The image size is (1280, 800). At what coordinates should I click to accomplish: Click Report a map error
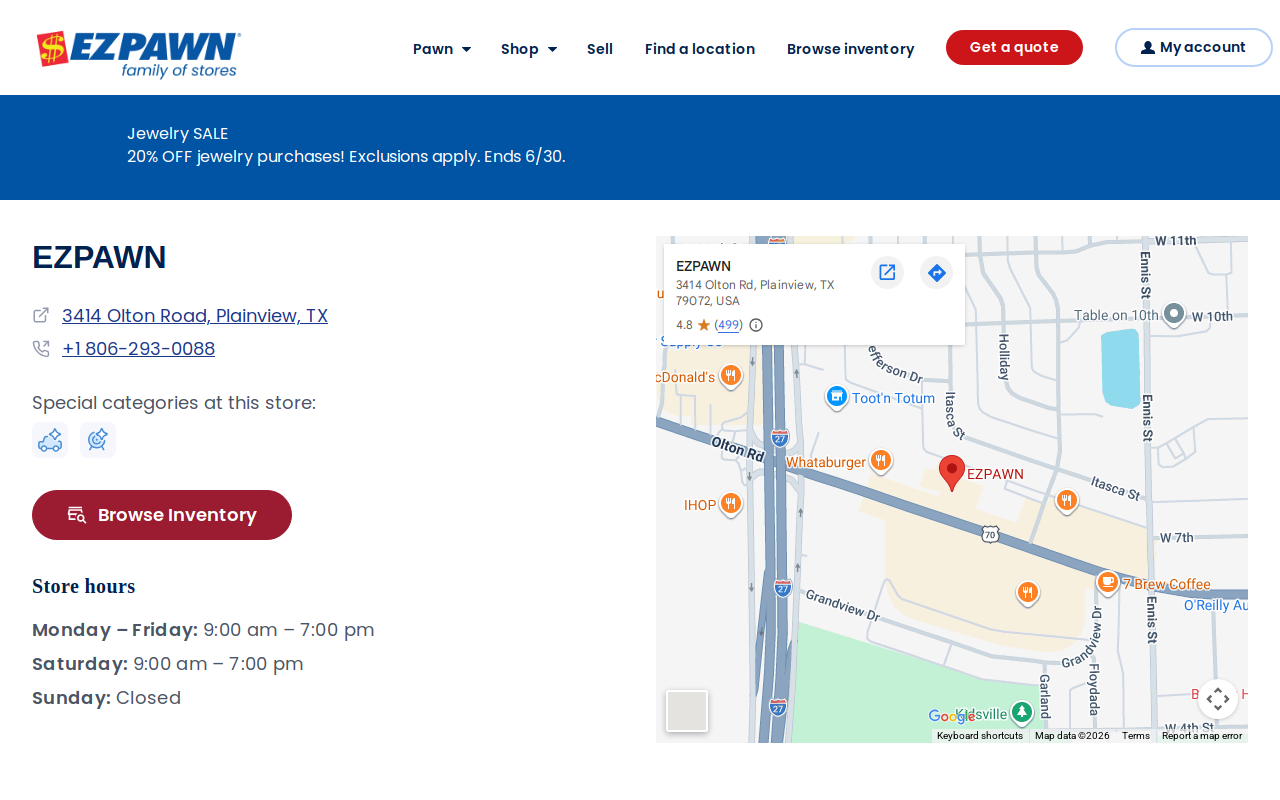[x=1202, y=736]
